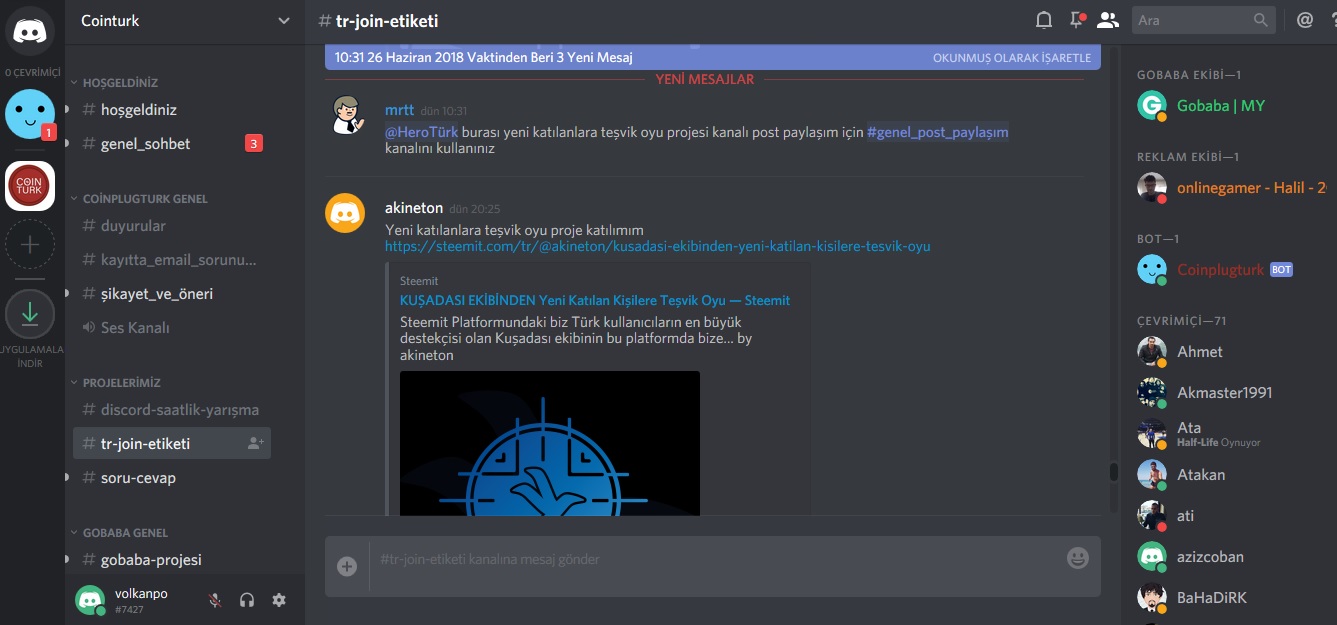Viewport: 1337px width, 625px height.
Task: Open the blue smiley-face server icon
Action: pos(30,114)
